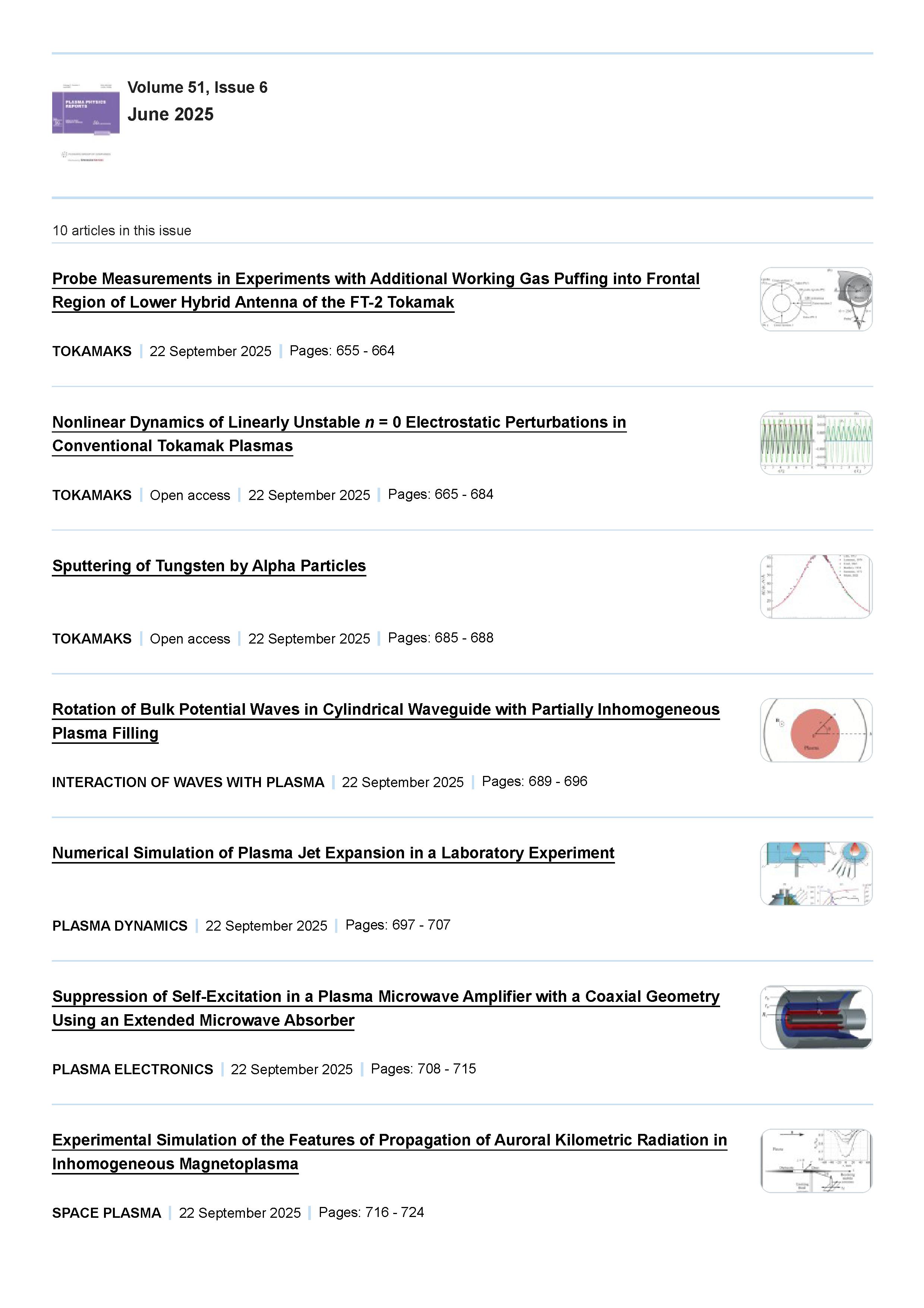Click the green waveform plots thumbnail
Screen dimensions: 924x1308
[815, 443]
